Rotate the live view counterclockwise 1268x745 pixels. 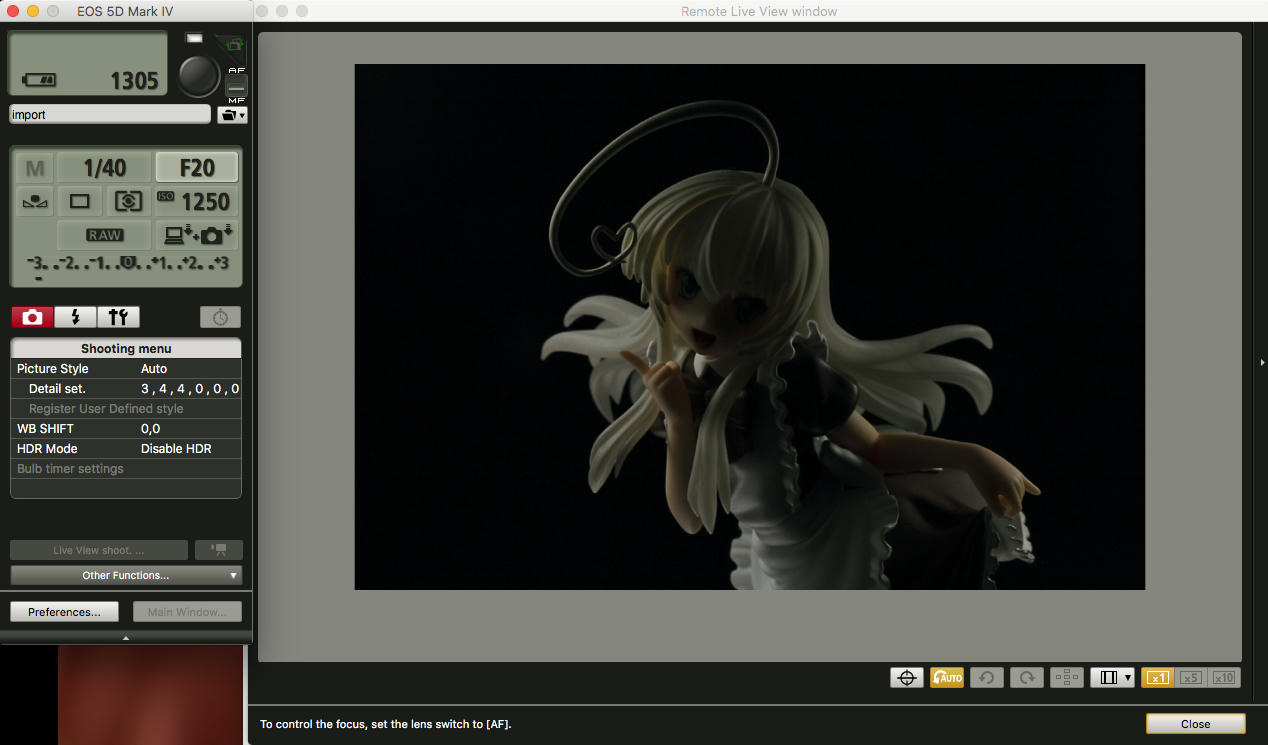[x=987, y=677]
